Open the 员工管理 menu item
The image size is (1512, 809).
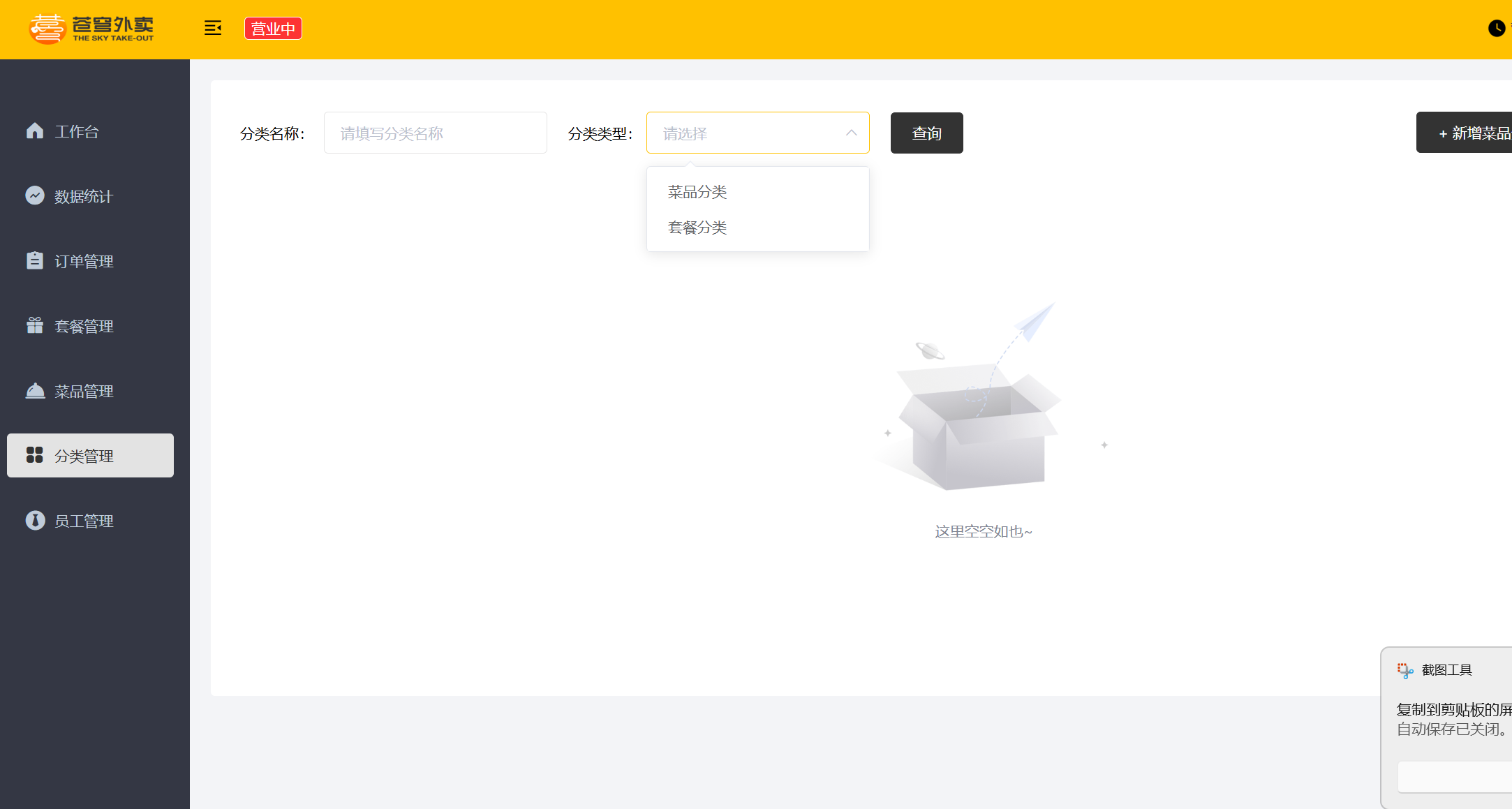pos(84,521)
